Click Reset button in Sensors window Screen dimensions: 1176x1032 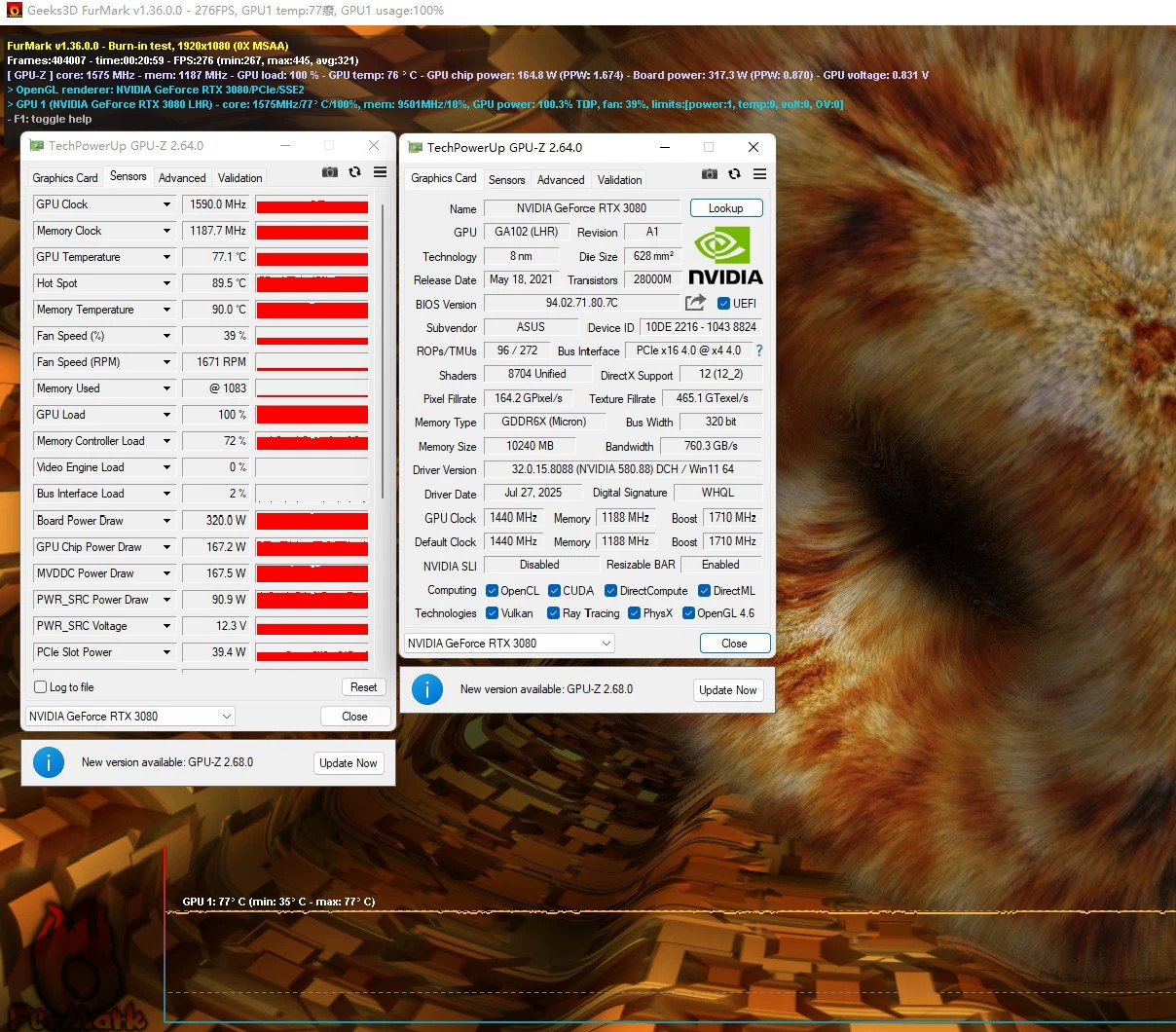coord(364,686)
